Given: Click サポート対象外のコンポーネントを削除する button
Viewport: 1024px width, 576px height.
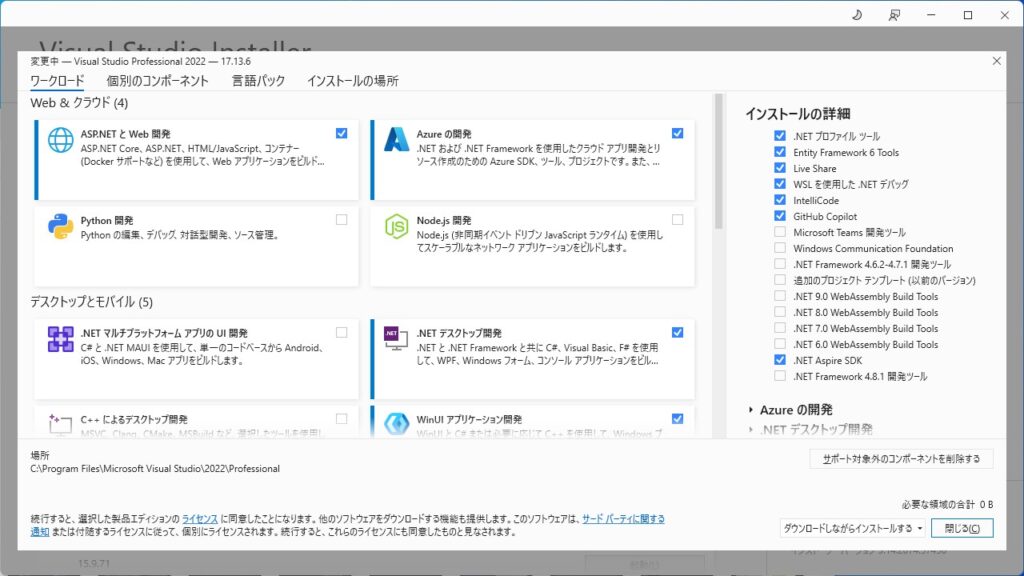Looking at the screenshot, I should coord(901,459).
